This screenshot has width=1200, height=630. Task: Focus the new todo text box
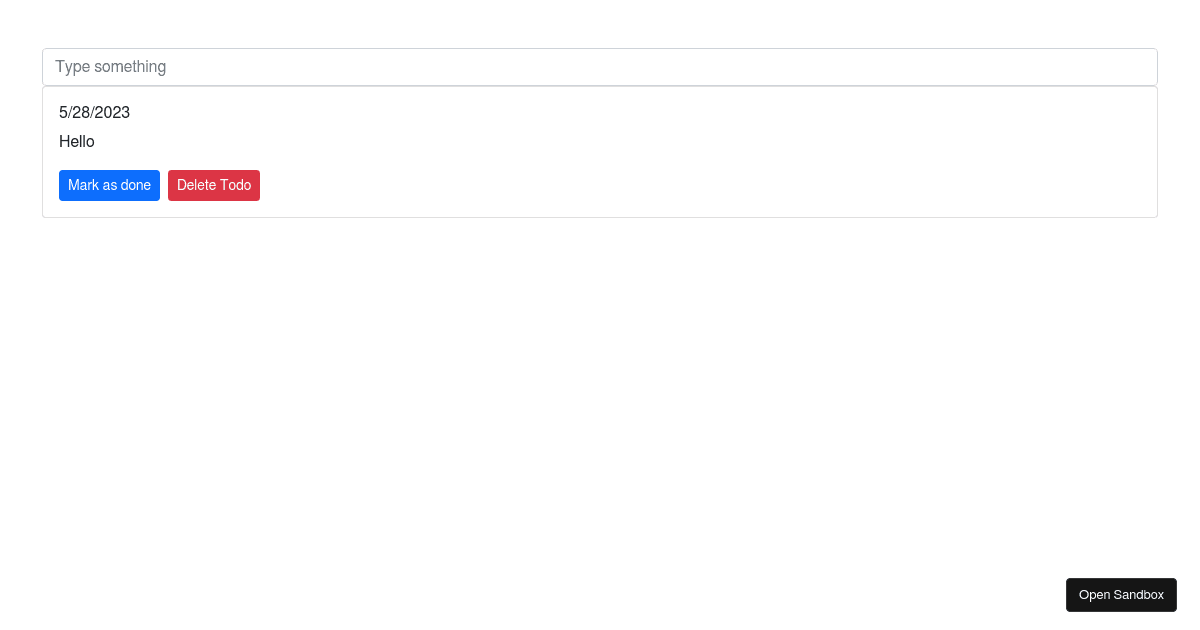600,67
